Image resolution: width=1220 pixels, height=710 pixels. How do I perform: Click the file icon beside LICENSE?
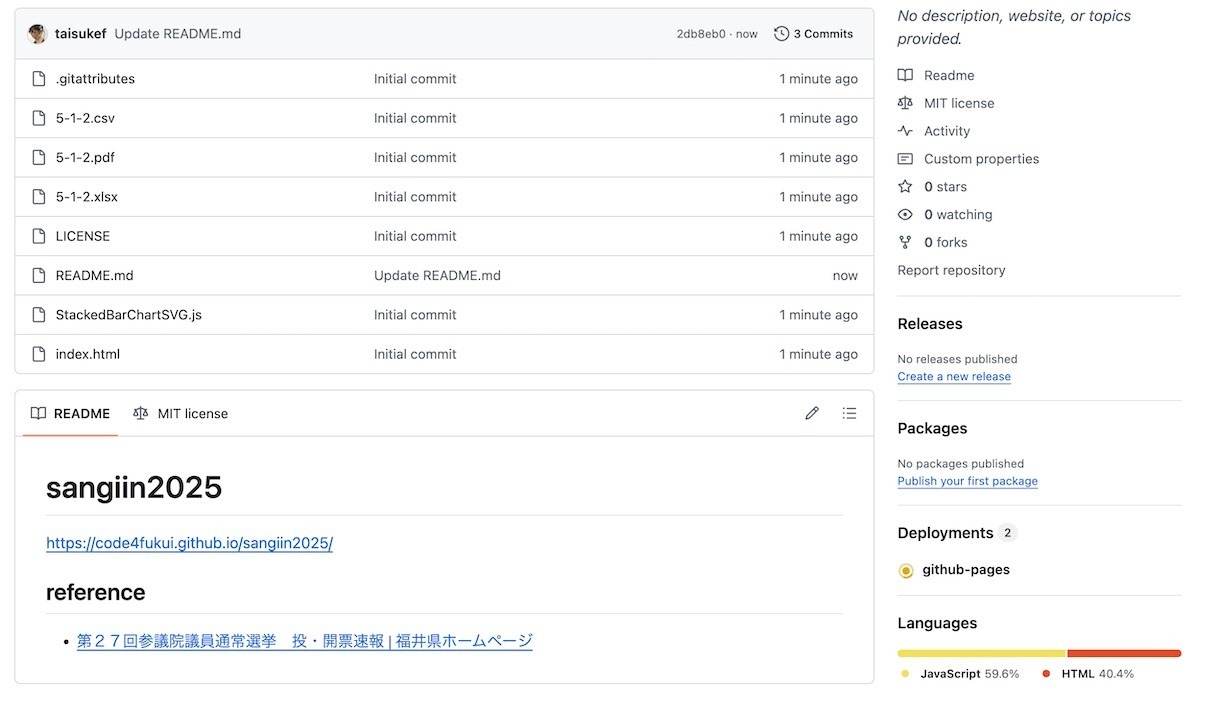point(39,236)
